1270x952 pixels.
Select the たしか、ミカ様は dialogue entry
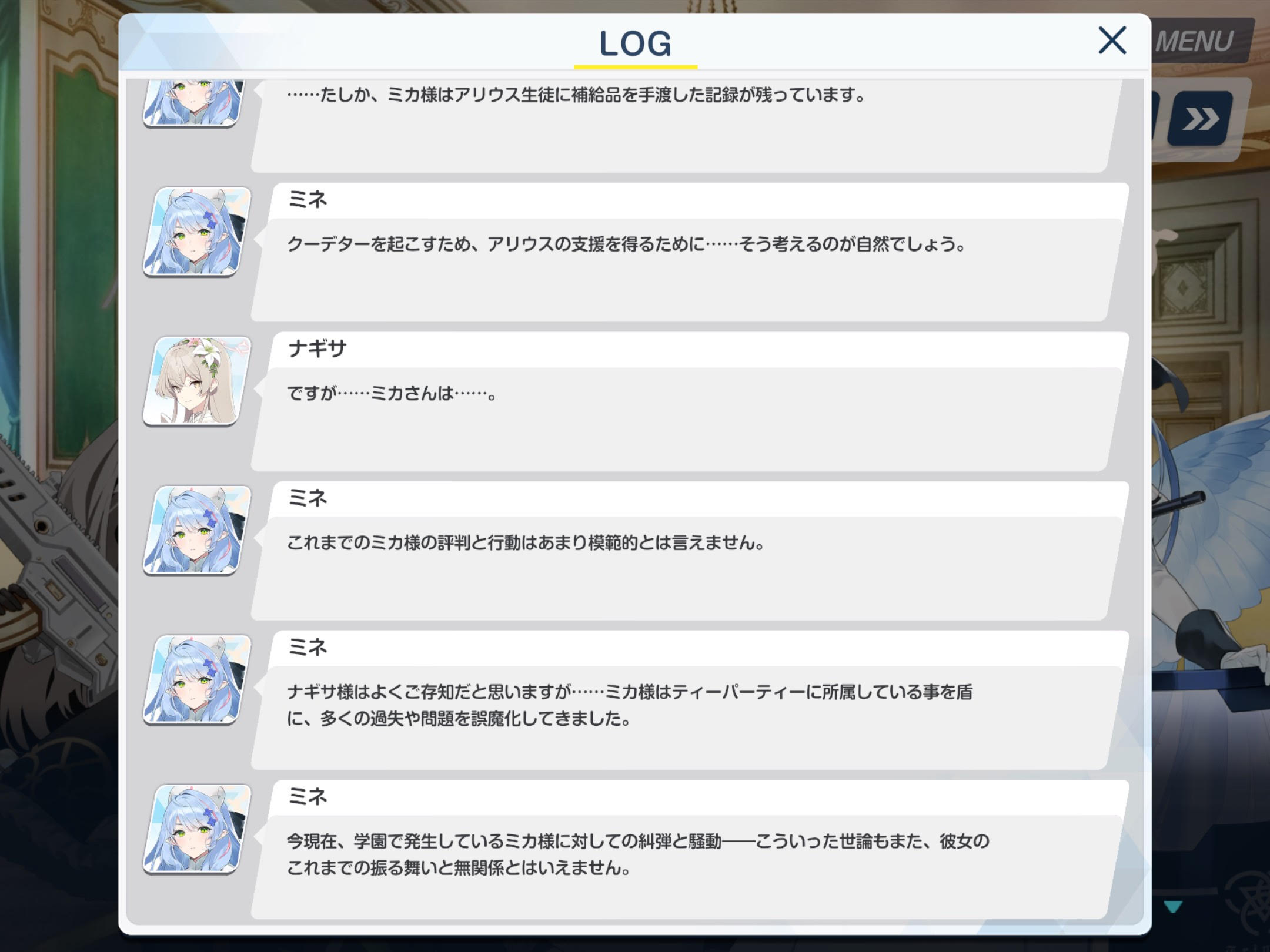click(689, 126)
